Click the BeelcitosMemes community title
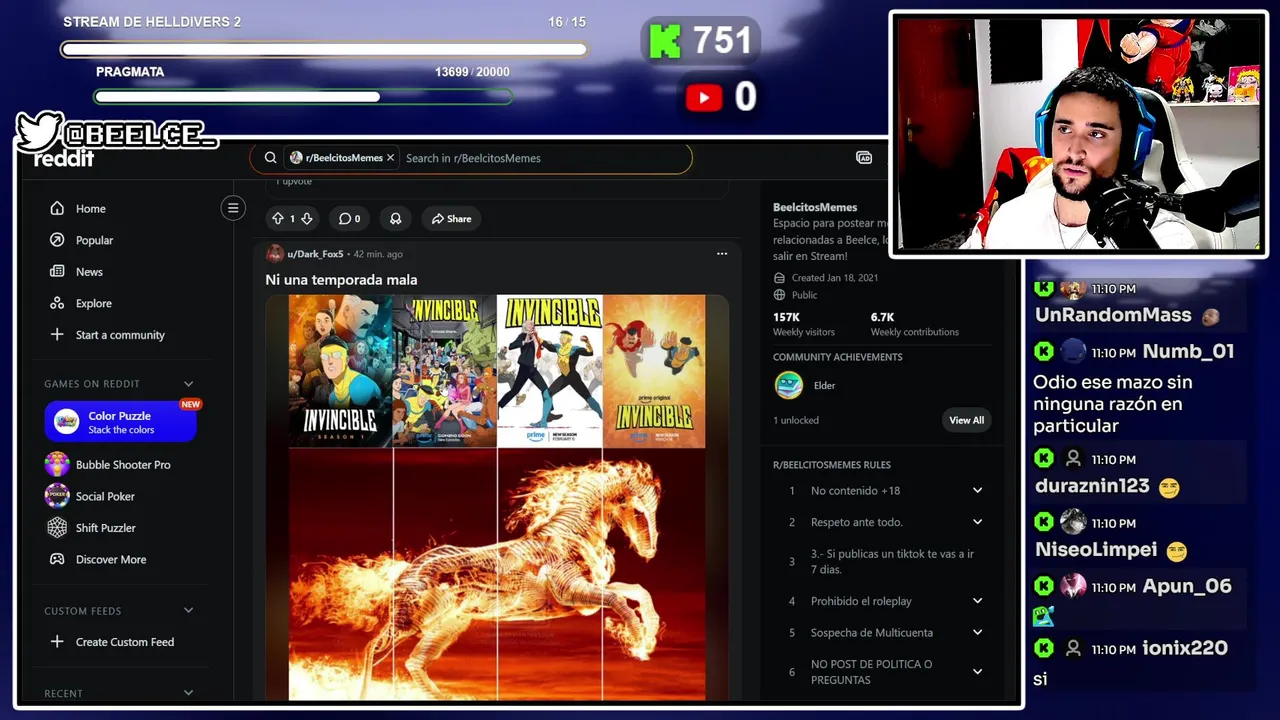Image resolution: width=1280 pixels, height=720 pixels. [815, 207]
